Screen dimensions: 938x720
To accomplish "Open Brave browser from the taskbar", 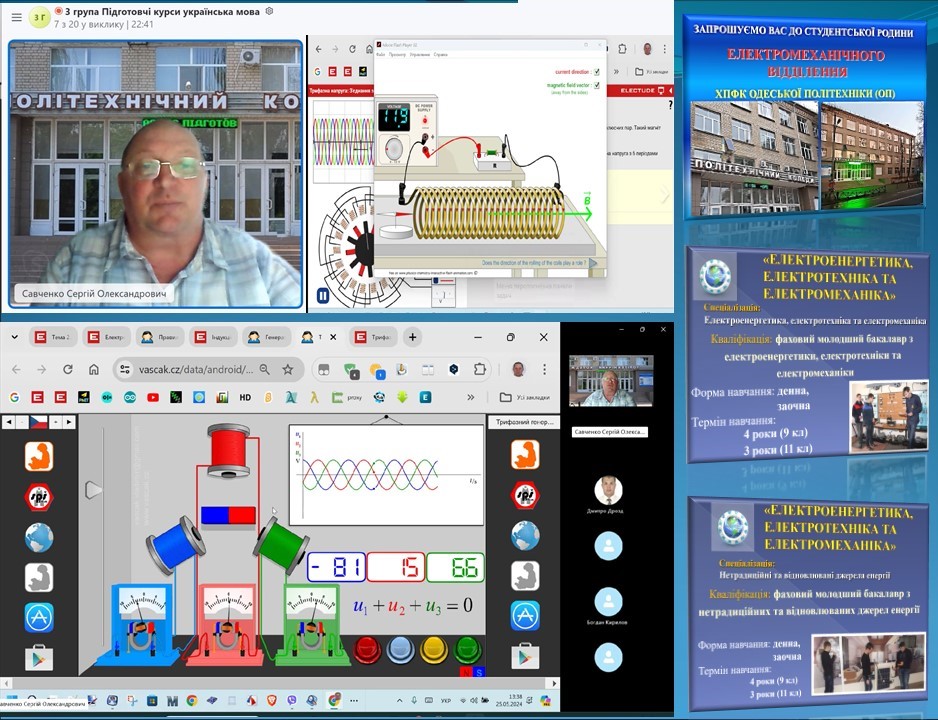I will tap(271, 700).
